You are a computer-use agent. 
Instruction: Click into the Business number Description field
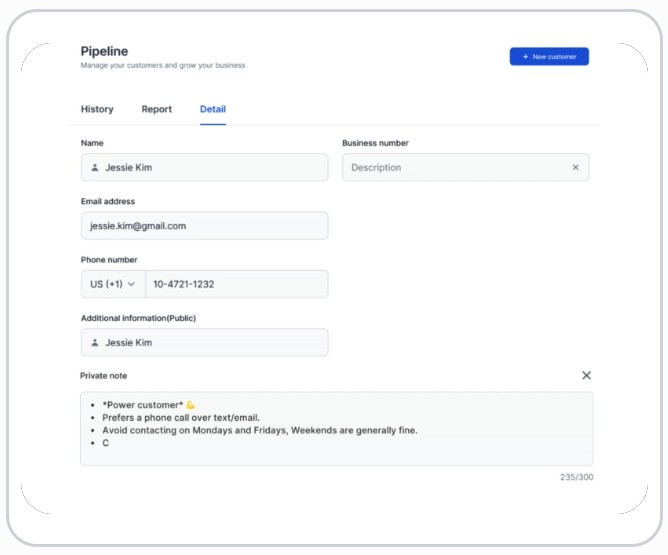tap(455, 168)
